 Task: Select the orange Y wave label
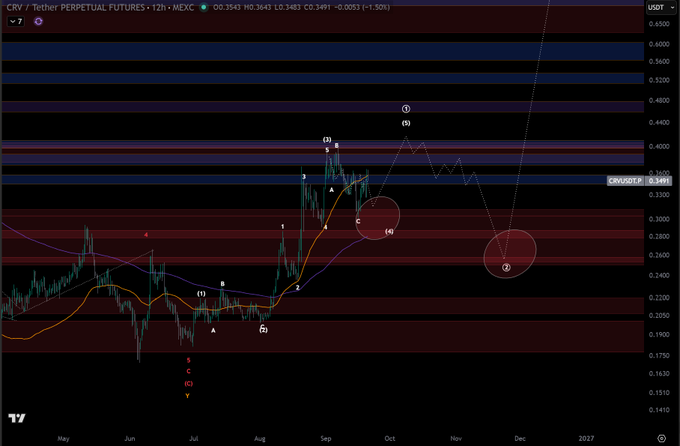pyautogui.click(x=187, y=396)
